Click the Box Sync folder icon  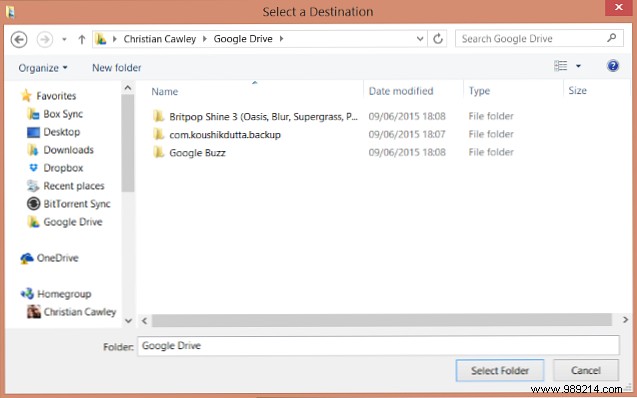click(x=33, y=114)
